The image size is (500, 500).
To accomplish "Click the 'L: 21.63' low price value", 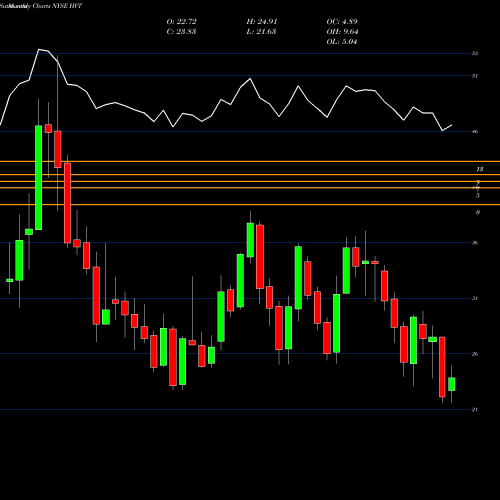I will click(261, 32).
